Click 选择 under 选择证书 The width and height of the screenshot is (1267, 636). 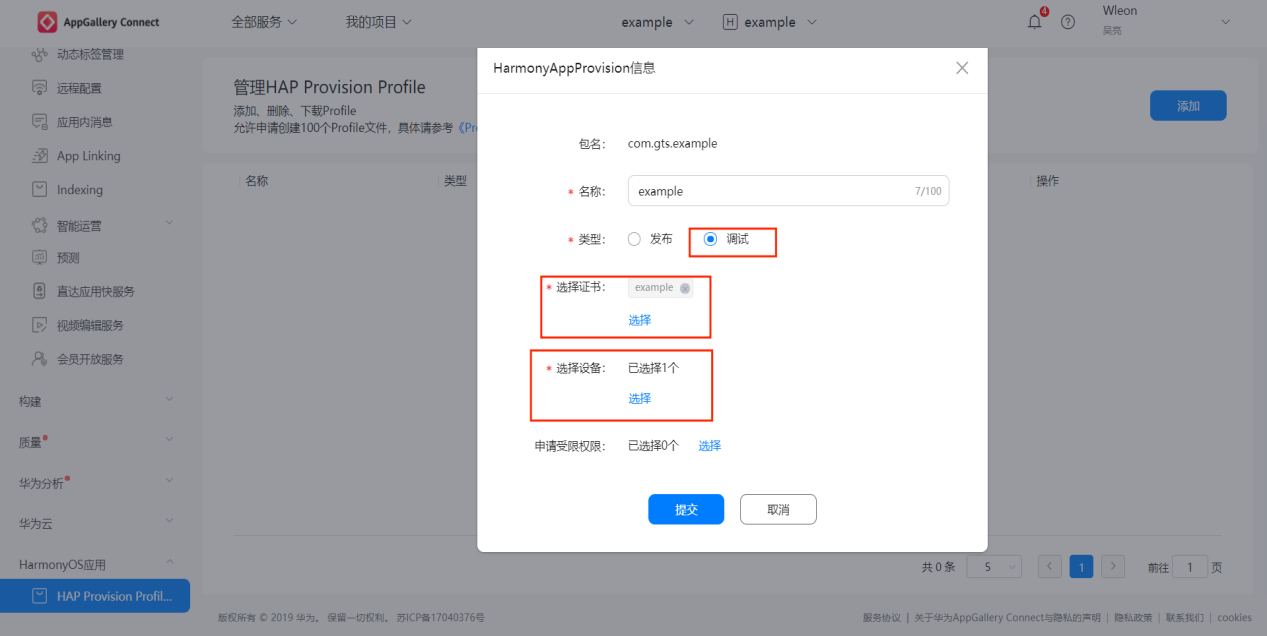pyautogui.click(x=640, y=320)
